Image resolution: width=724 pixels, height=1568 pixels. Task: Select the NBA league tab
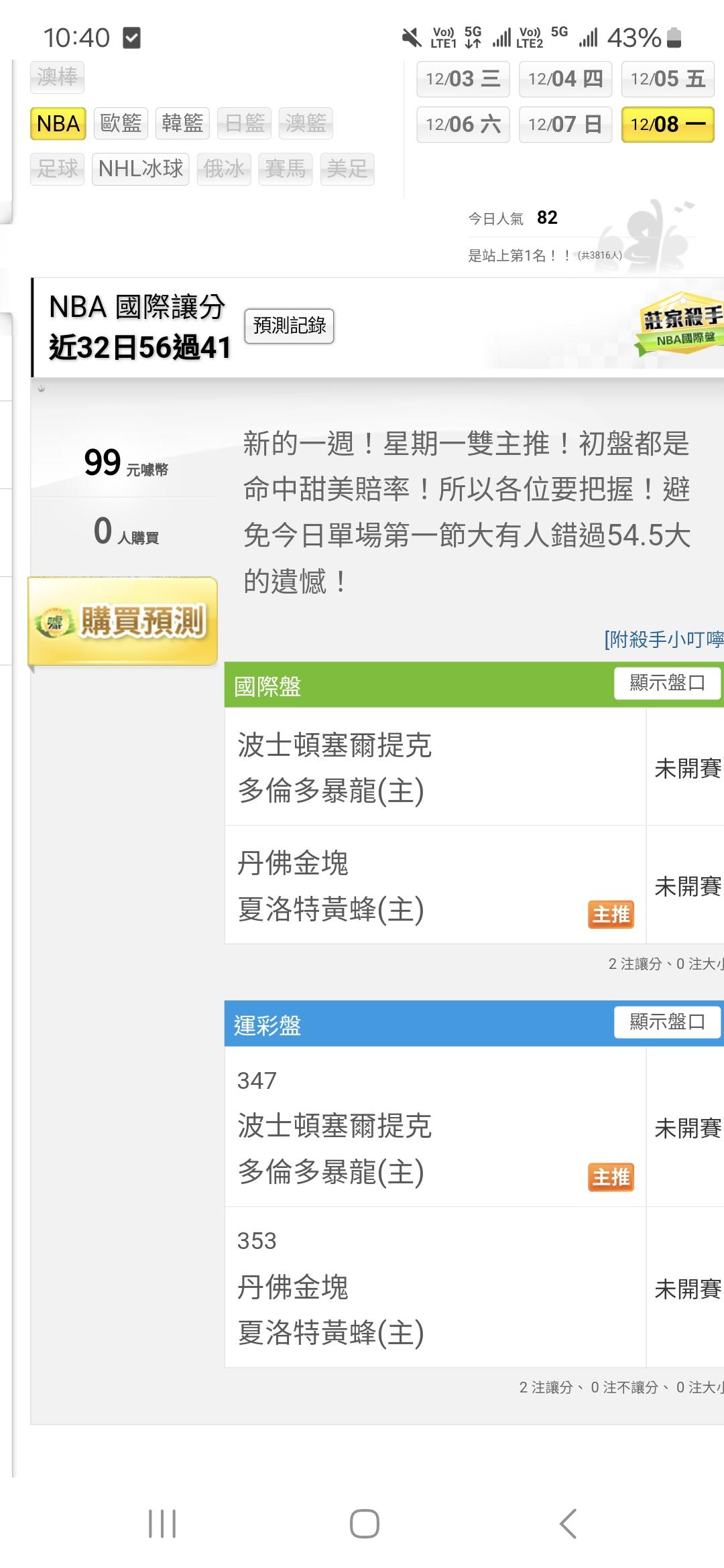pos(58,123)
